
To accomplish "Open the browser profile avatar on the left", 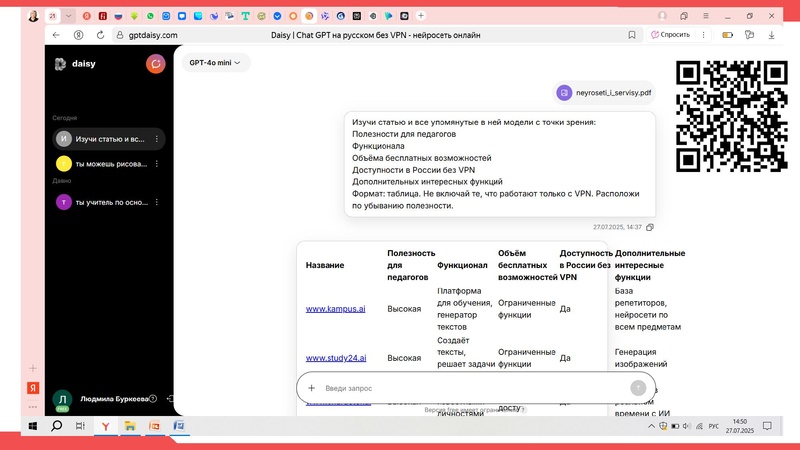I will click(x=33, y=16).
